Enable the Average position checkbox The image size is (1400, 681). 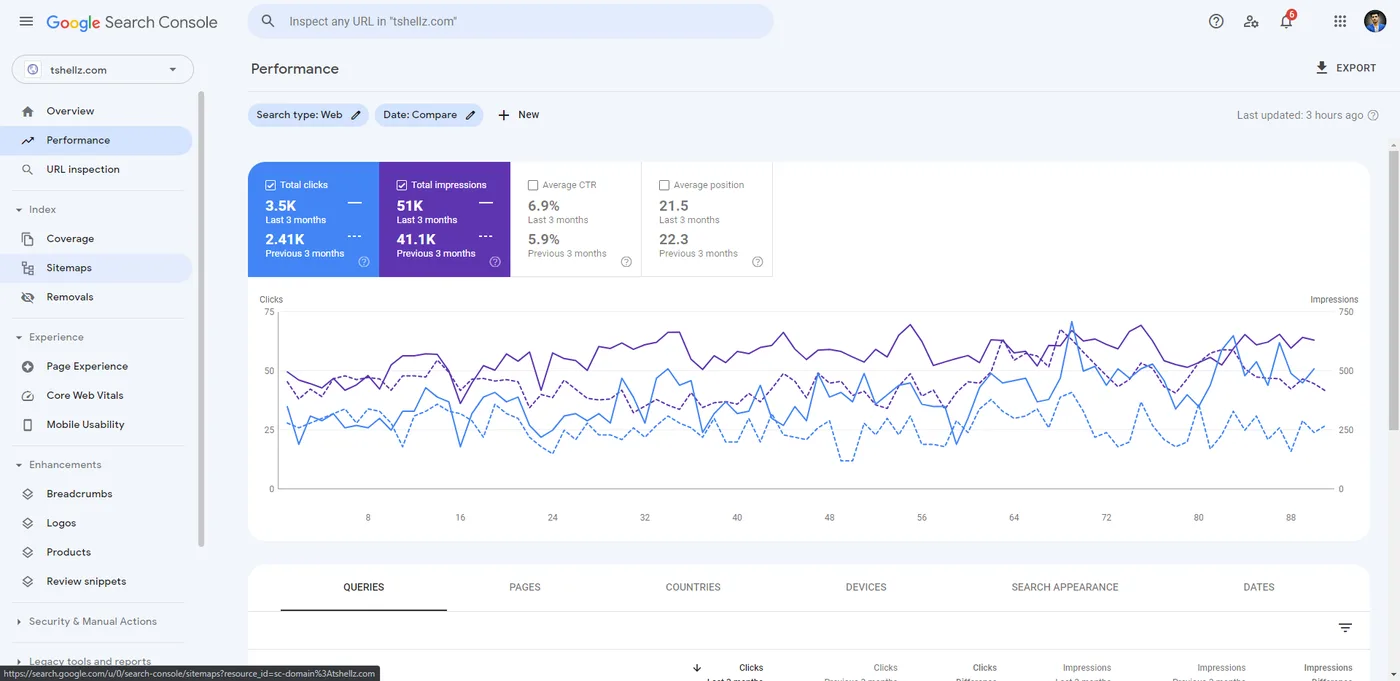[x=664, y=185]
